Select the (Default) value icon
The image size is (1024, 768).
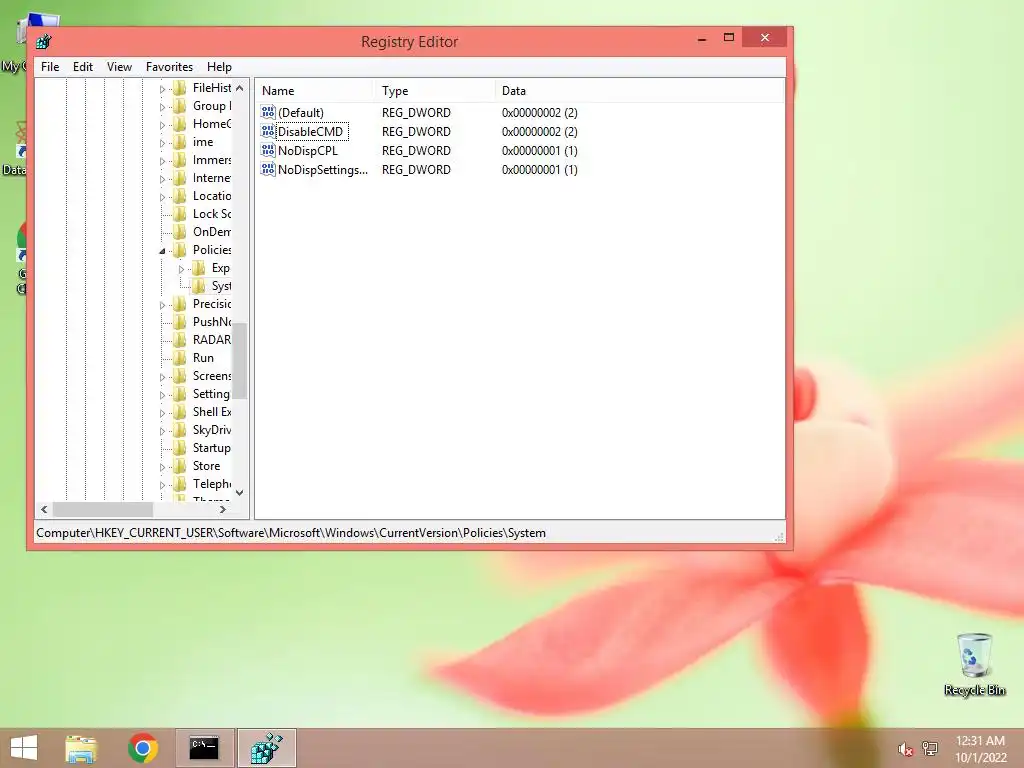(x=268, y=112)
